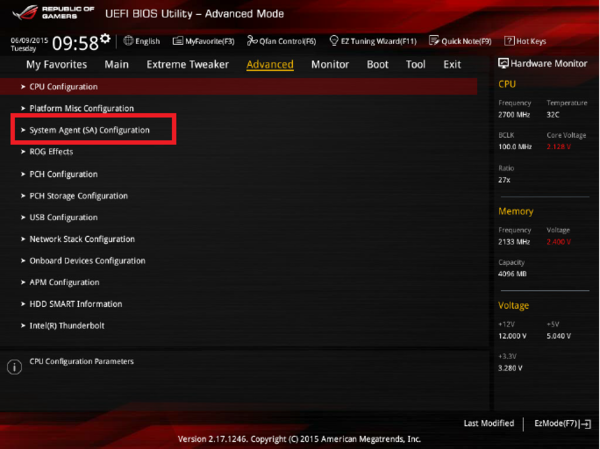This screenshot has width=600, height=449.
Task: Open the Boot tab
Action: pos(378,64)
